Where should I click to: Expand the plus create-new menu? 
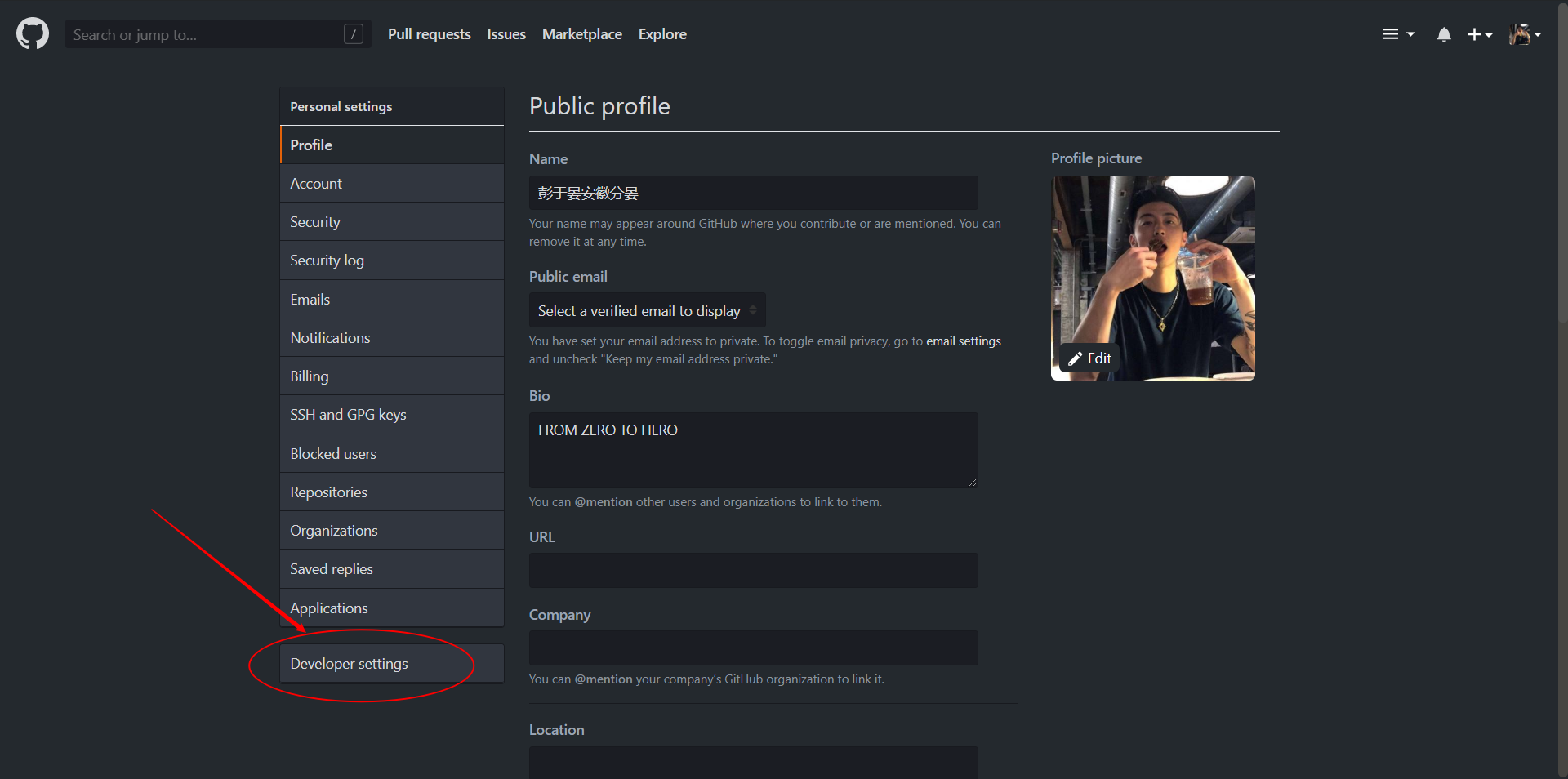(x=1480, y=34)
